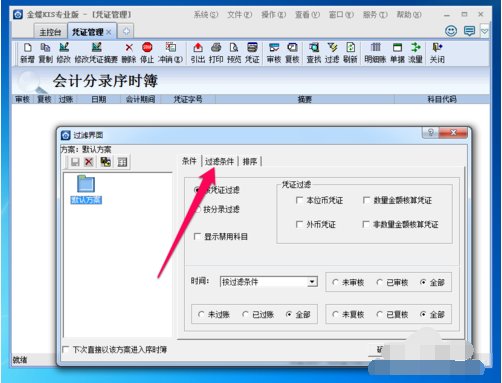Image resolution: width=502 pixels, height=383 pixels.
Task: Open the 服务(I) menu
Action: pyautogui.click(x=375, y=15)
